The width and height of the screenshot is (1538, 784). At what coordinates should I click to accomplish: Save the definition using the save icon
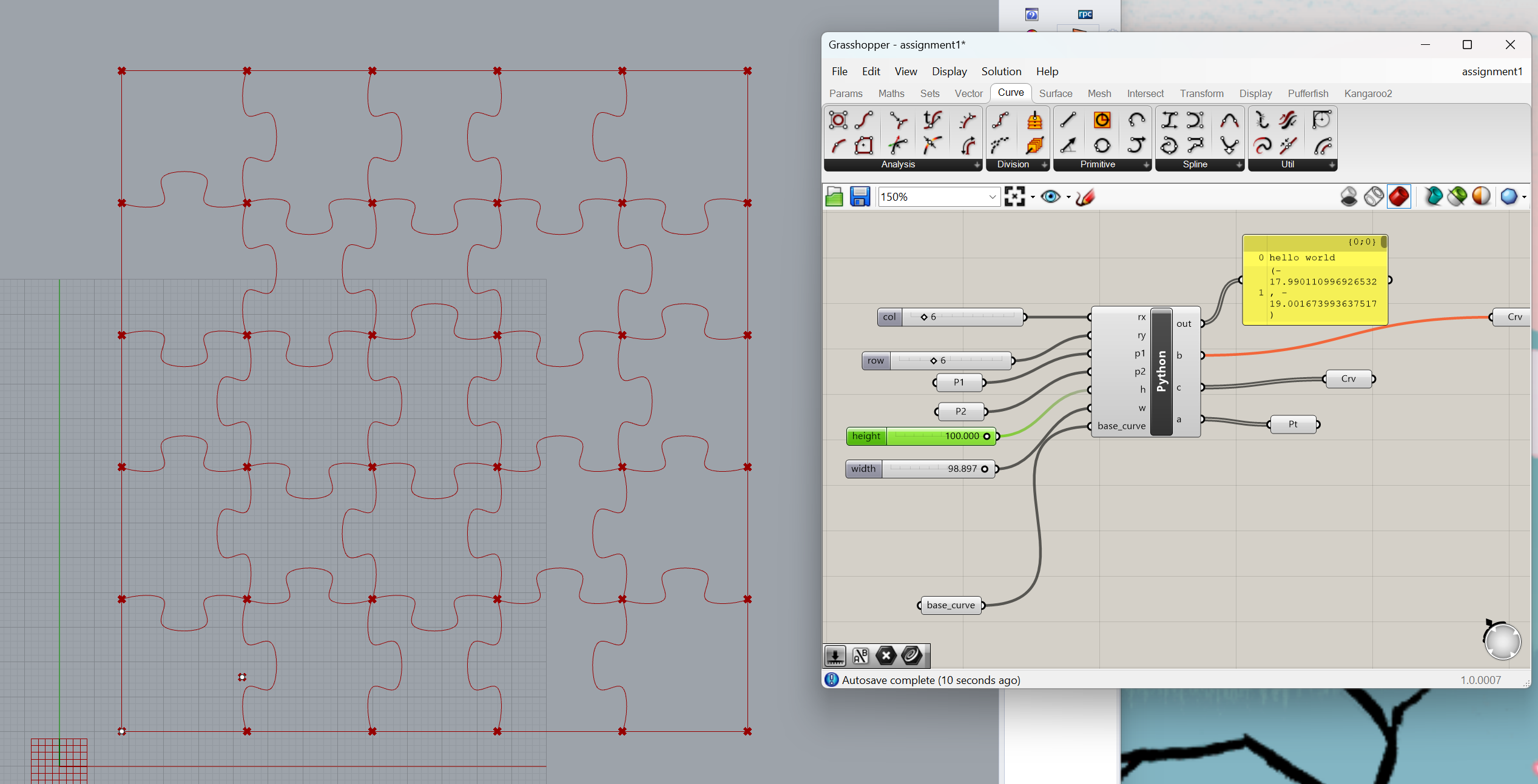pos(860,196)
